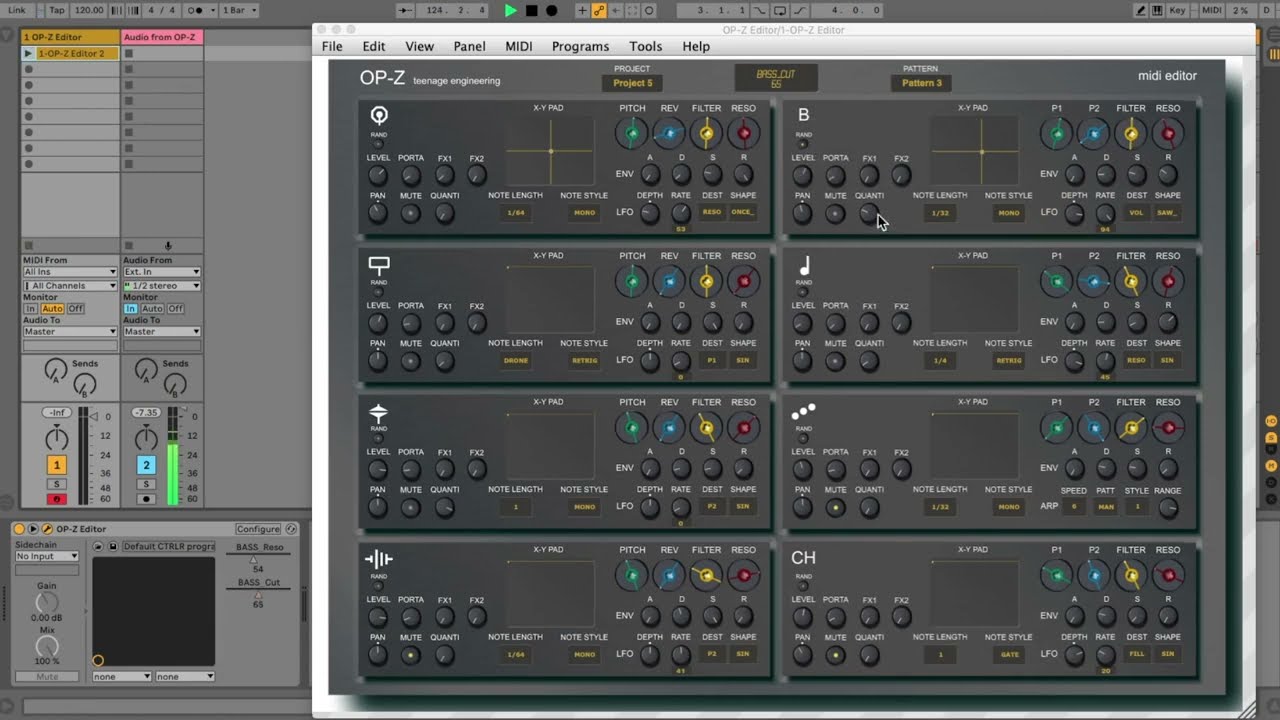Click the Project 5 display button
1280x720 pixels.
click(x=632, y=83)
